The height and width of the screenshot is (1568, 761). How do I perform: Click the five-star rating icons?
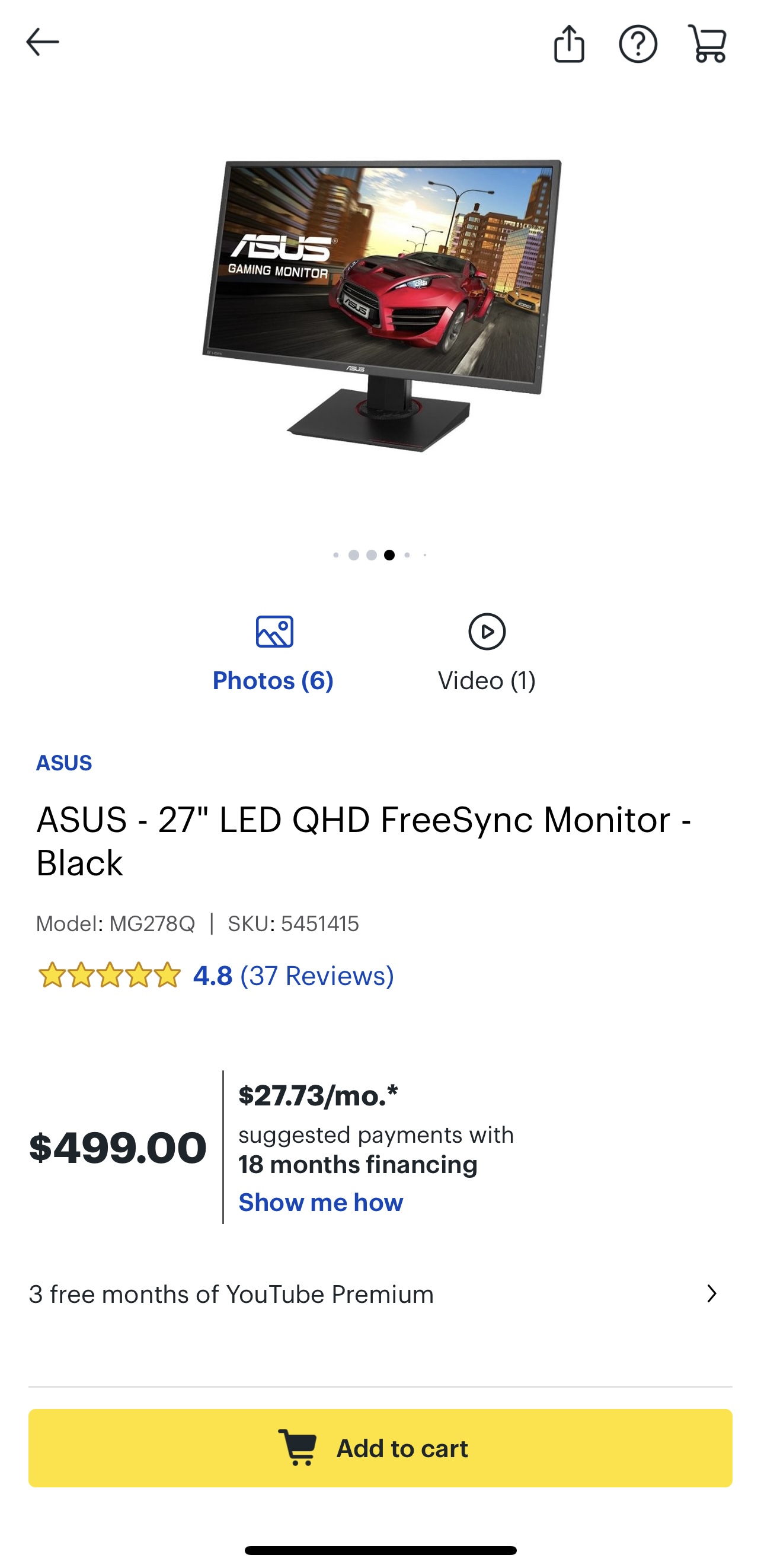point(110,975)
